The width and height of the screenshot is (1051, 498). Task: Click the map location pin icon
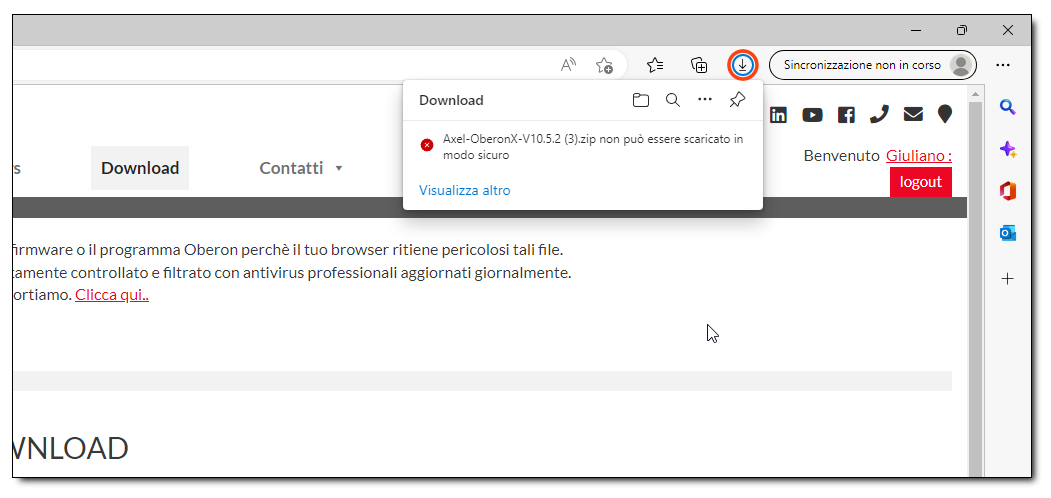[944, 115]
